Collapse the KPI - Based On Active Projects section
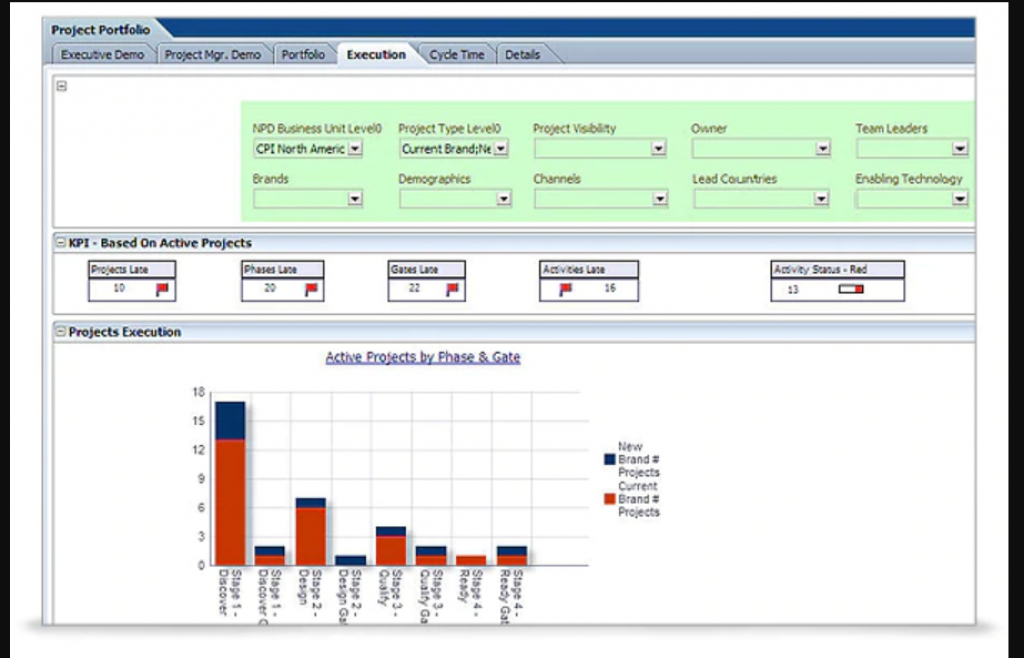The image size is (1024, 658). (x=62, y=242)
